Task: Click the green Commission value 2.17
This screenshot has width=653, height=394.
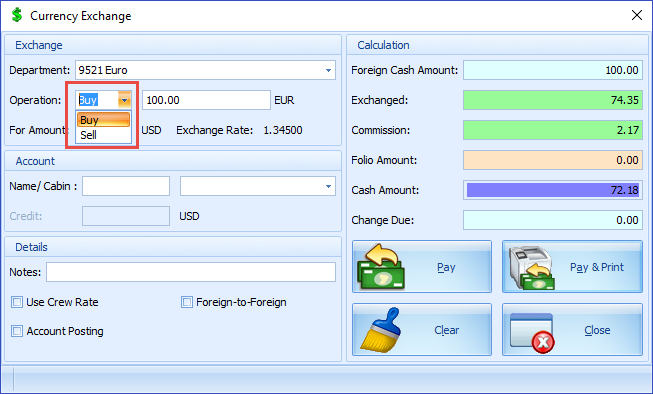Action: [553, 130]
